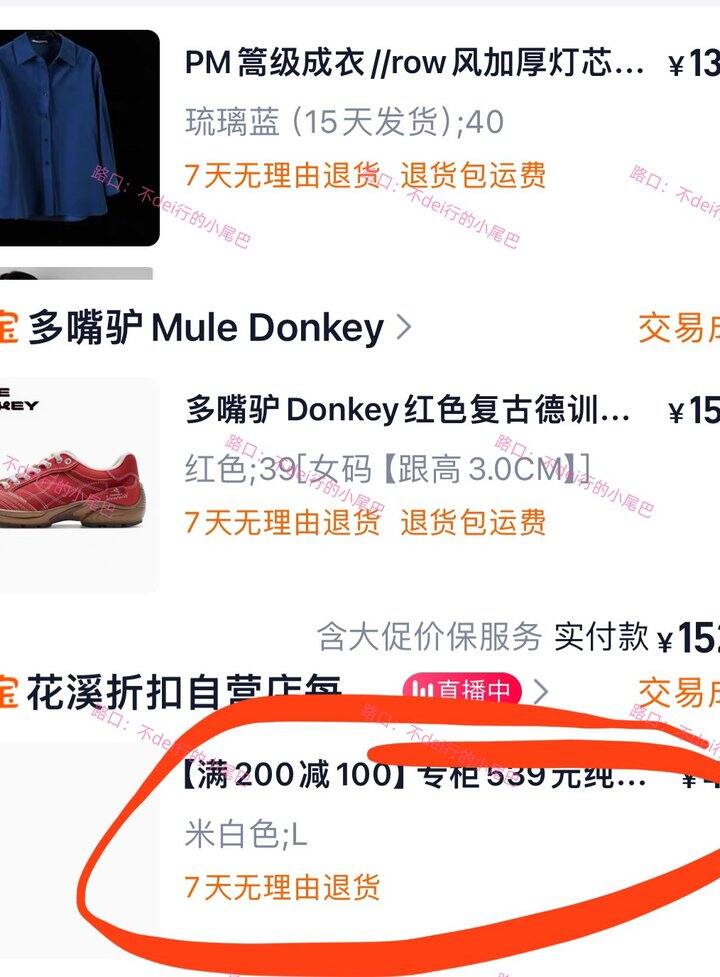Expand chevron beside Mule Donkey store name
This screenshot has height=977, width=720.
pyautogui.click(x=404, y=327)
